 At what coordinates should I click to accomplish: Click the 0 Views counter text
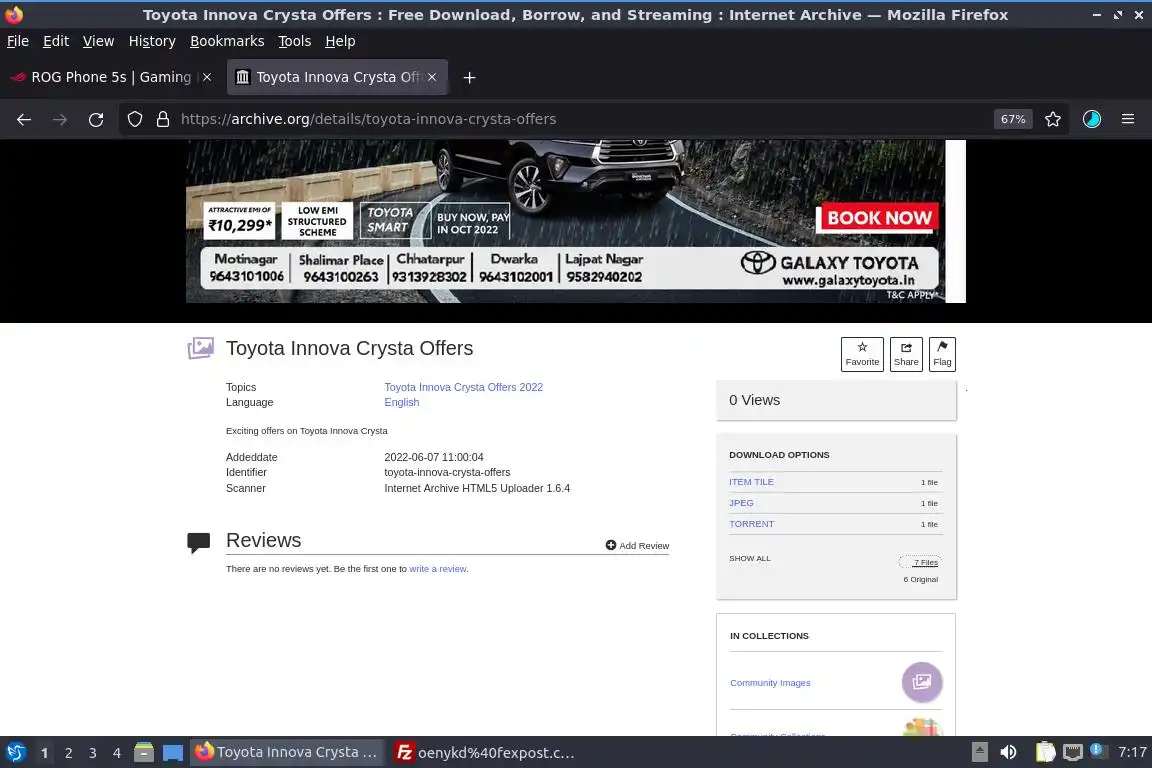pos(755,401)
